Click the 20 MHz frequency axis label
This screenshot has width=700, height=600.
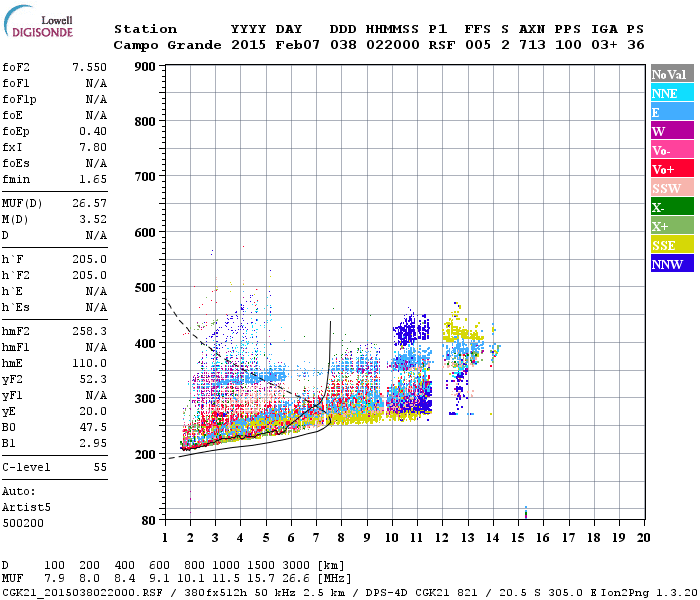(x=643, y=538)
